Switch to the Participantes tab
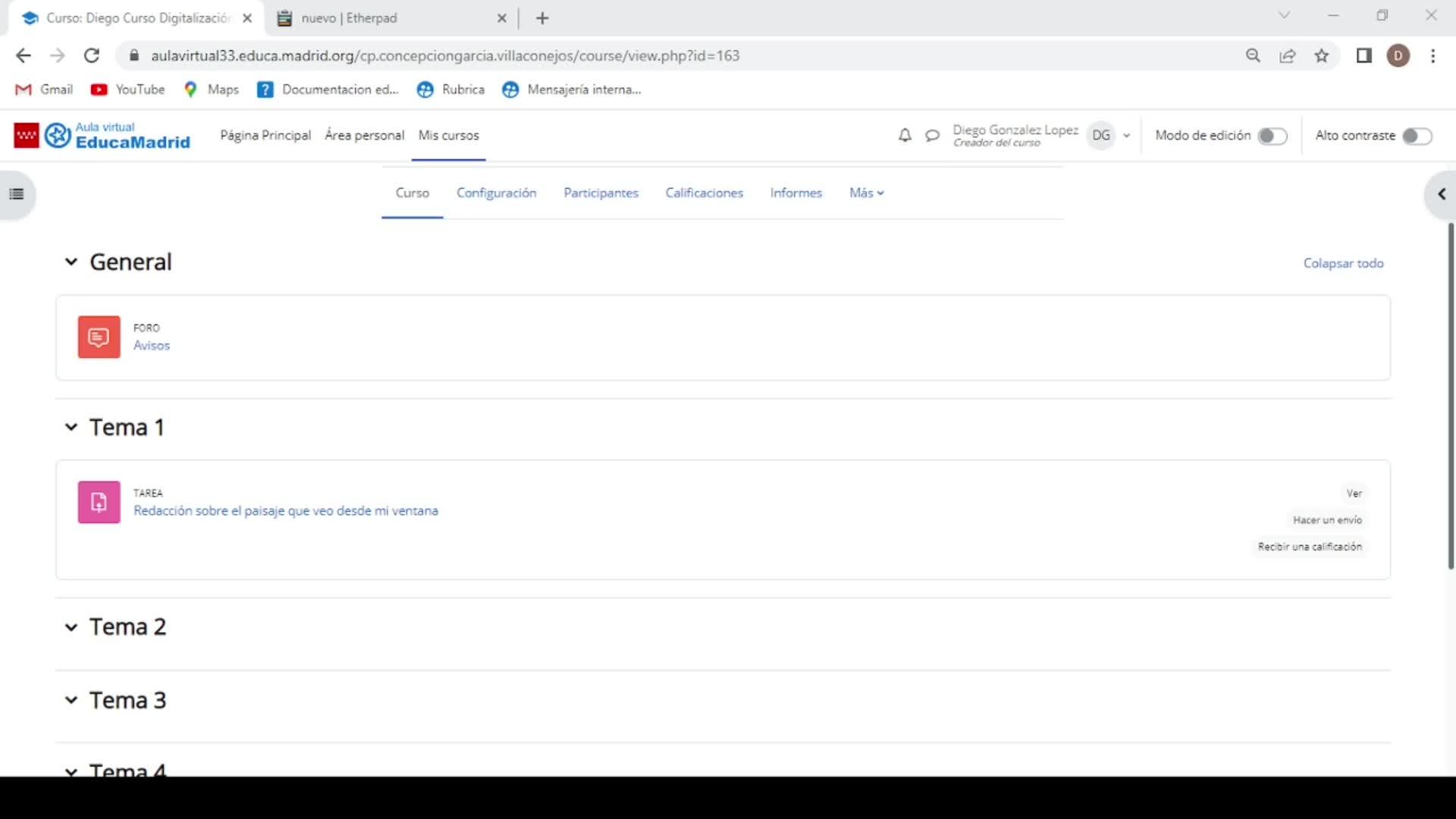The height and width of the screenshot is (819, 1456). pyautogui.click(x=601, y=193)
